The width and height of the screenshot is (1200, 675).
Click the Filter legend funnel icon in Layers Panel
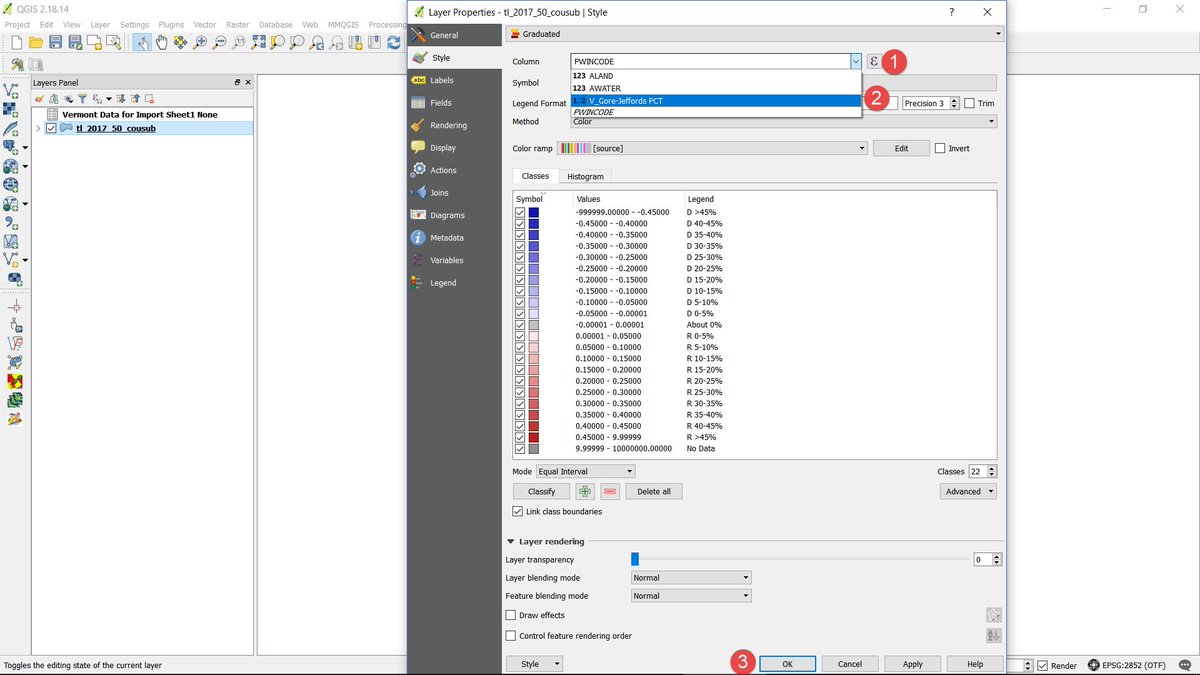[83, 98]
